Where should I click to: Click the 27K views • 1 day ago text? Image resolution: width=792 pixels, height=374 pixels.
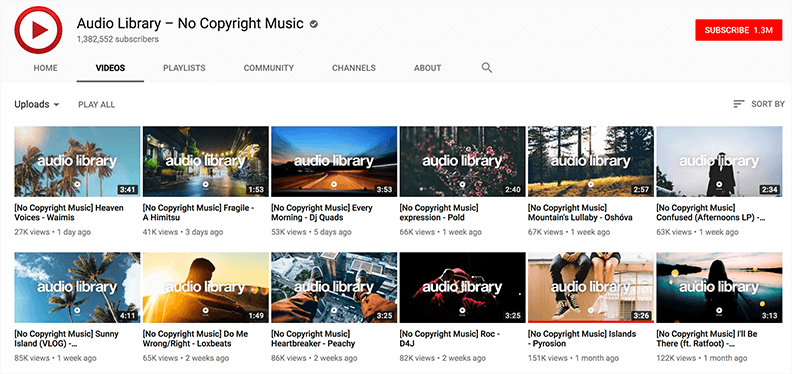coord(53,232)
